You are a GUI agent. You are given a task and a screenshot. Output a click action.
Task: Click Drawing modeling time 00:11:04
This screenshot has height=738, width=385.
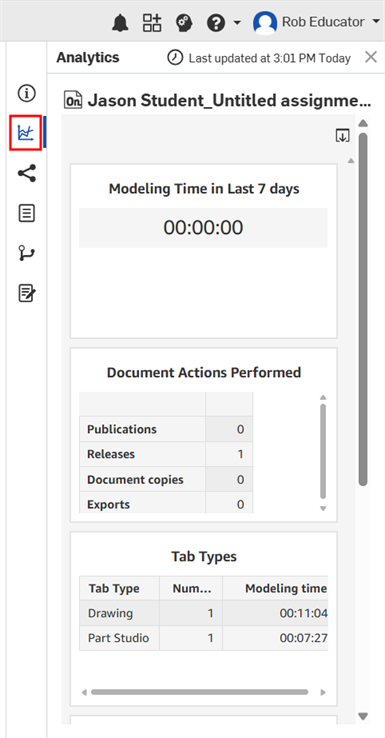(x=303, y=613)
